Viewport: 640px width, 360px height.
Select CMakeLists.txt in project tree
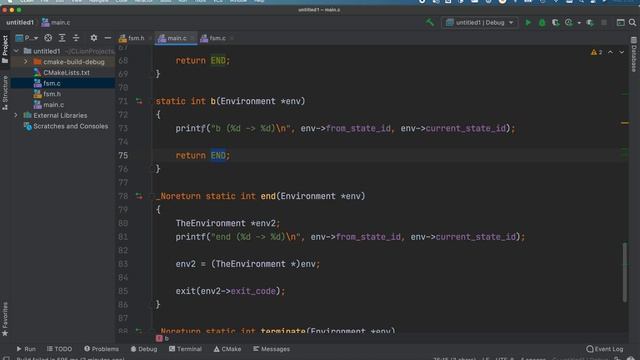coord(66,73)
